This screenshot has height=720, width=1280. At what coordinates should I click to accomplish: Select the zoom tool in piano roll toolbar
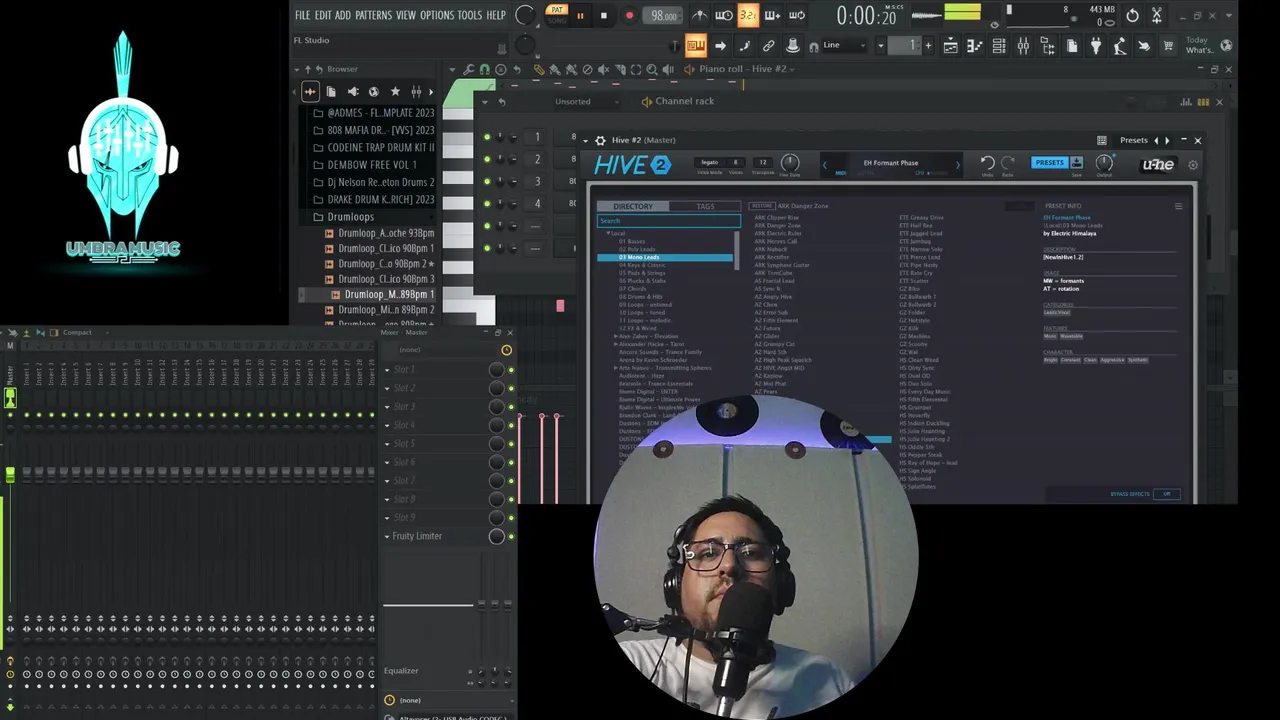click(x=652, y=69)
